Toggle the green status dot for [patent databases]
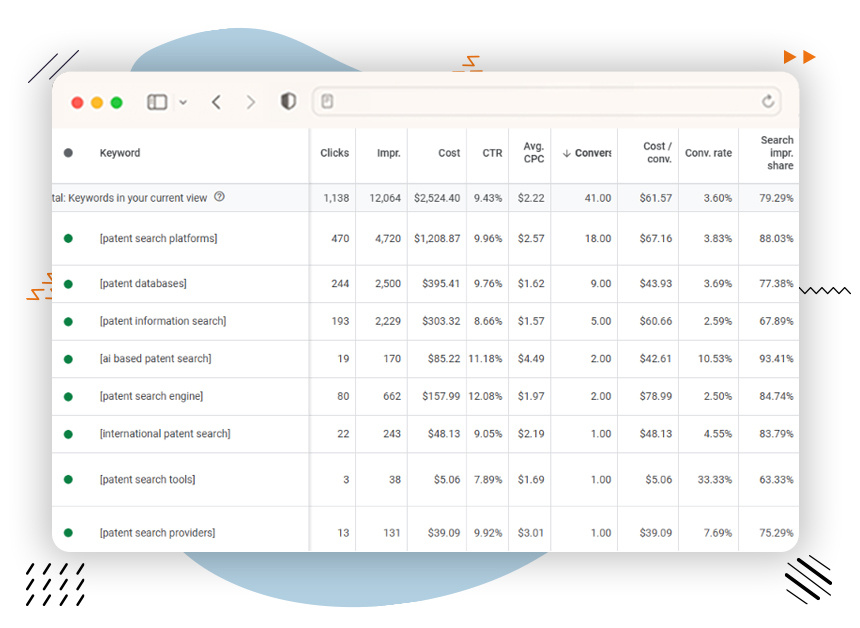Viewport: 860px width, 628px height. [66, 283]
